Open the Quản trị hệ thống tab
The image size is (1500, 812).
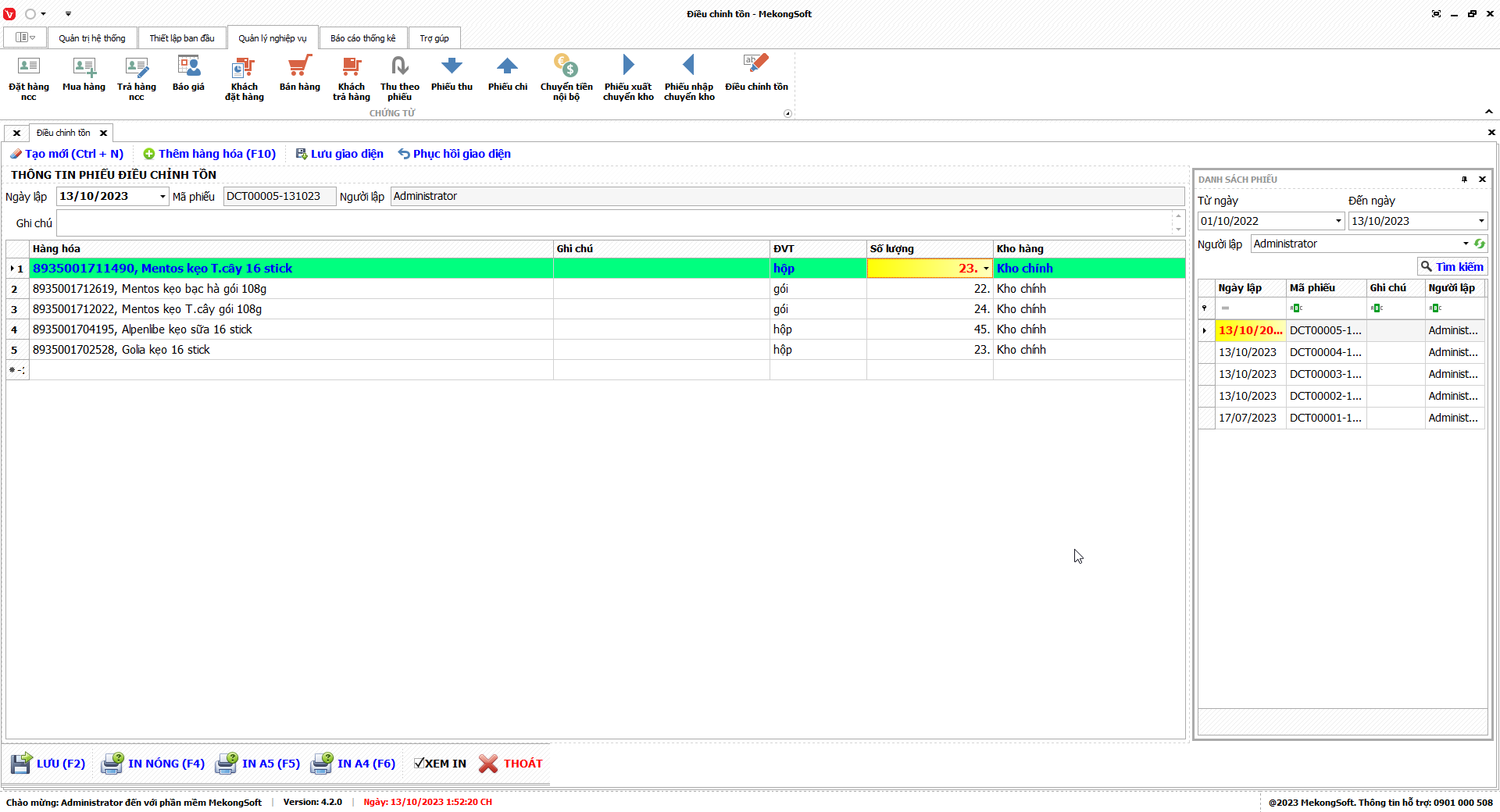pos(91,38)
